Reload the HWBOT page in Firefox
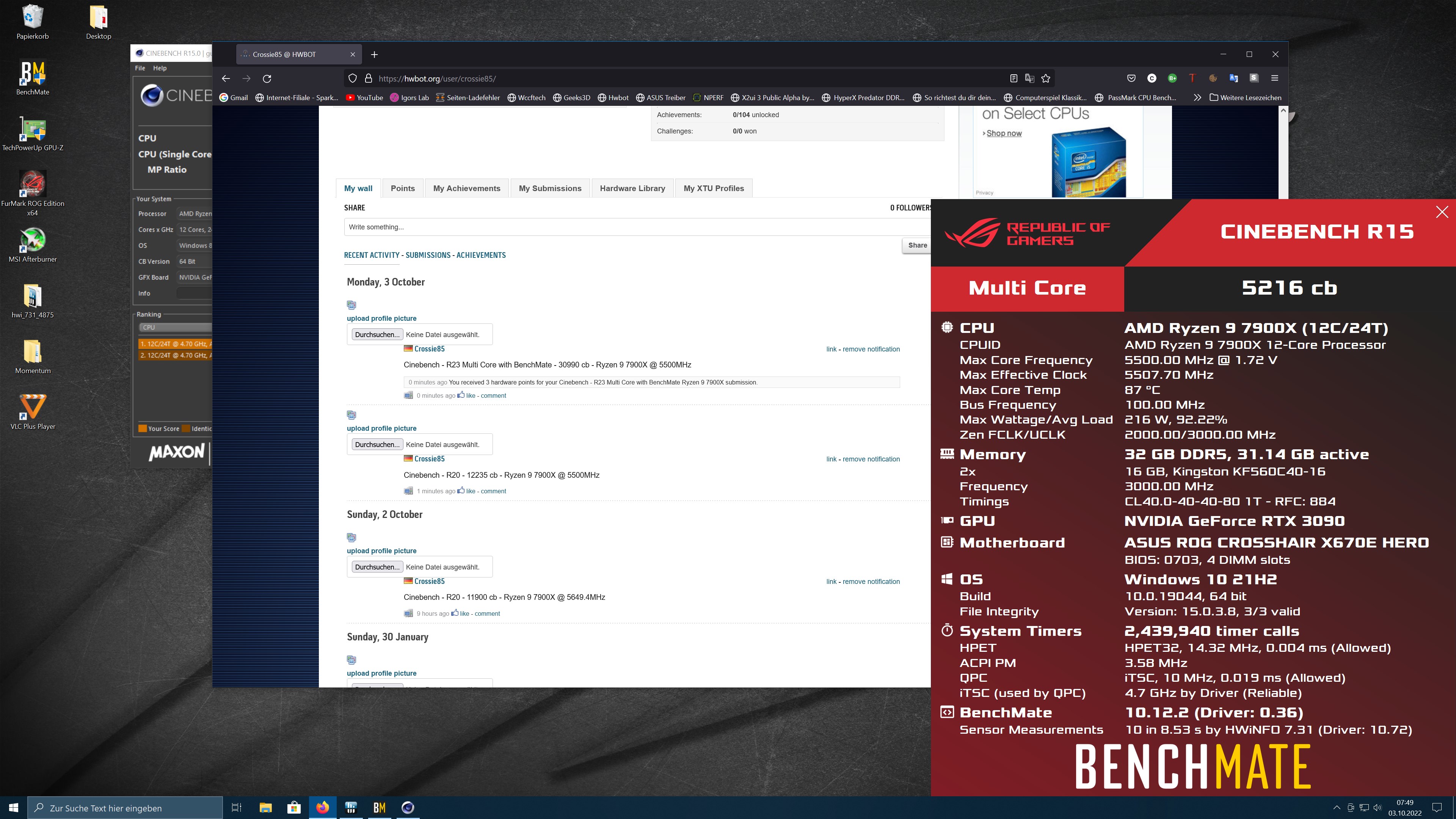The width and height of the screenshot is (1456, 819). [267, 78]
